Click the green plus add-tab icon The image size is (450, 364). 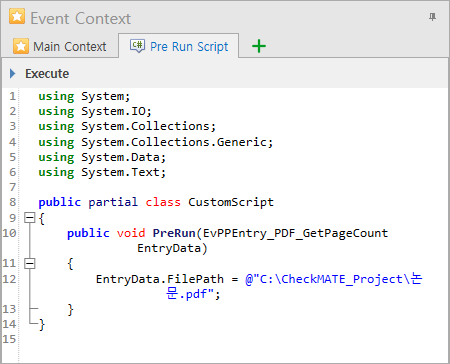tap(259, 46)
